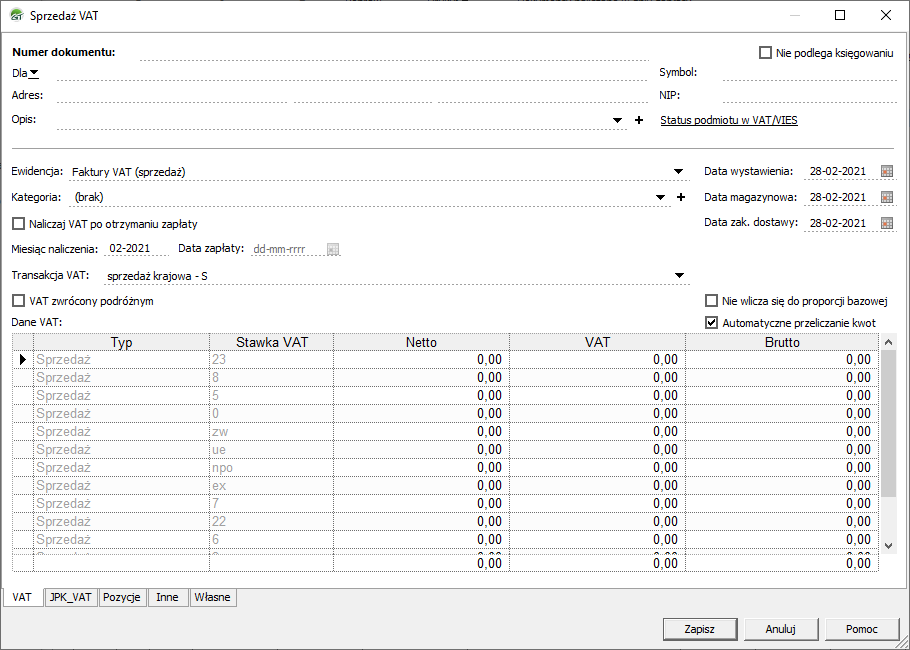Viewport: 910px width, 650px height.
Task: Open calendar for Data wystawienia
Action: pyautogui.click(x=886, y=171)
